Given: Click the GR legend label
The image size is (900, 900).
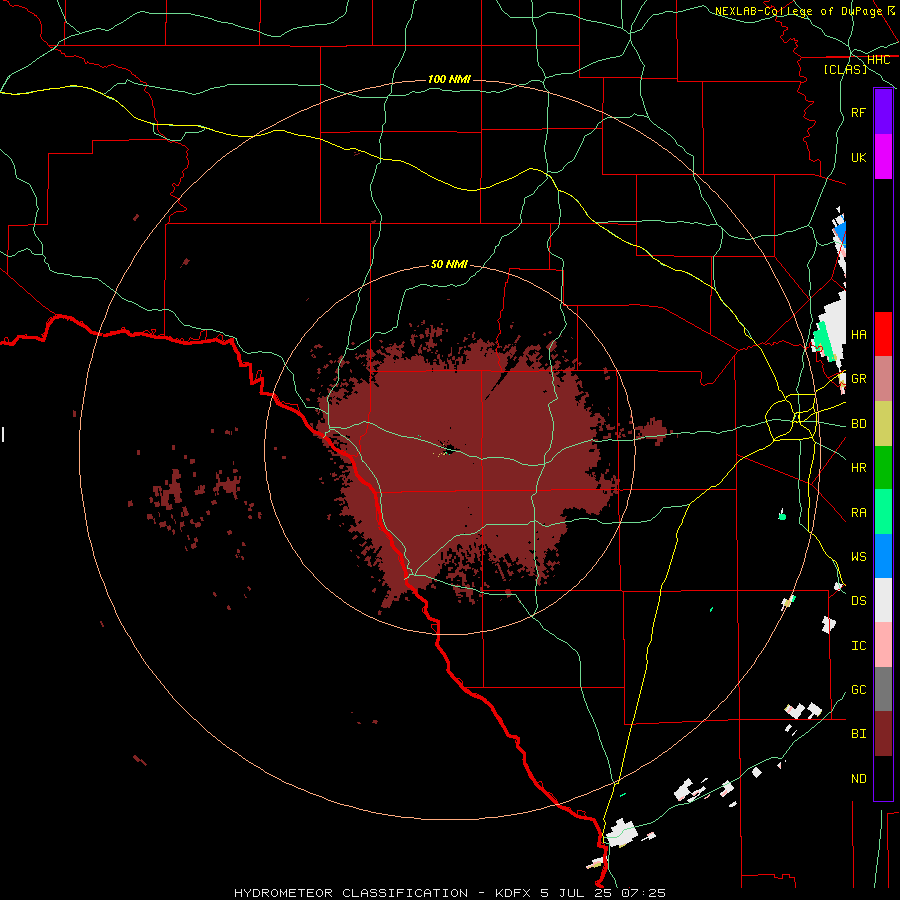Looking at the screenshot, I should (858, 379).
